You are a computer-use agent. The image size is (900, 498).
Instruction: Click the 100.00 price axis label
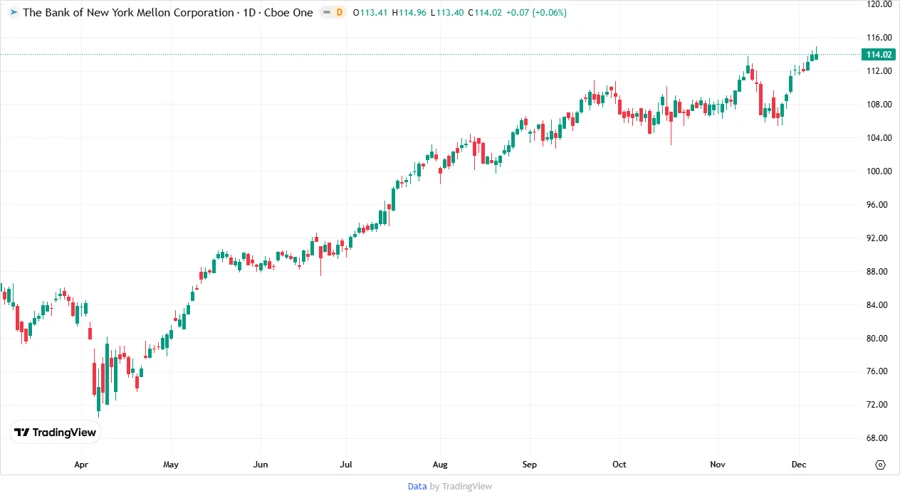point(879,171)
